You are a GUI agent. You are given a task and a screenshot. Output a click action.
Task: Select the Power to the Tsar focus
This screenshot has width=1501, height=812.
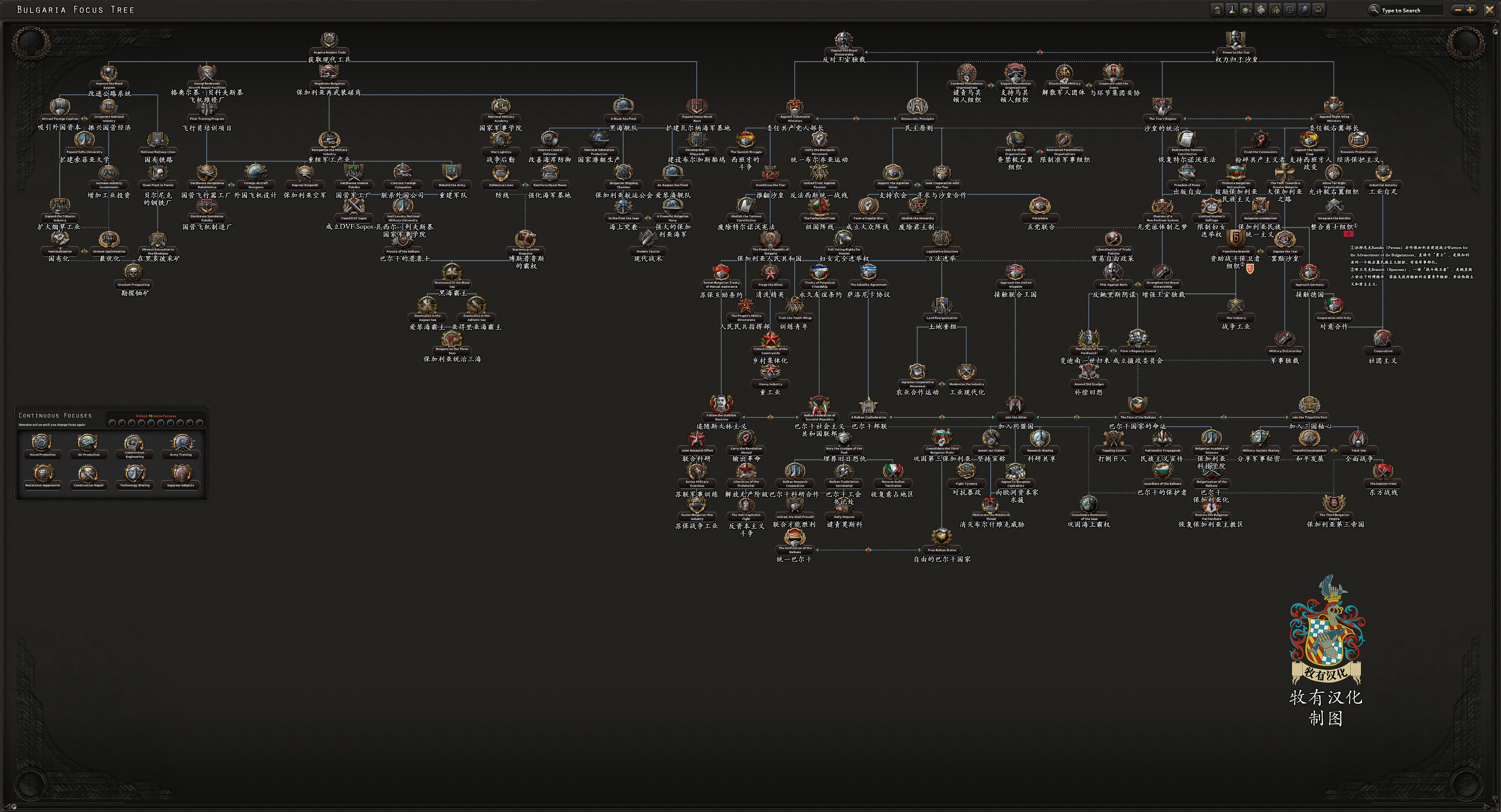[1236, 44]
